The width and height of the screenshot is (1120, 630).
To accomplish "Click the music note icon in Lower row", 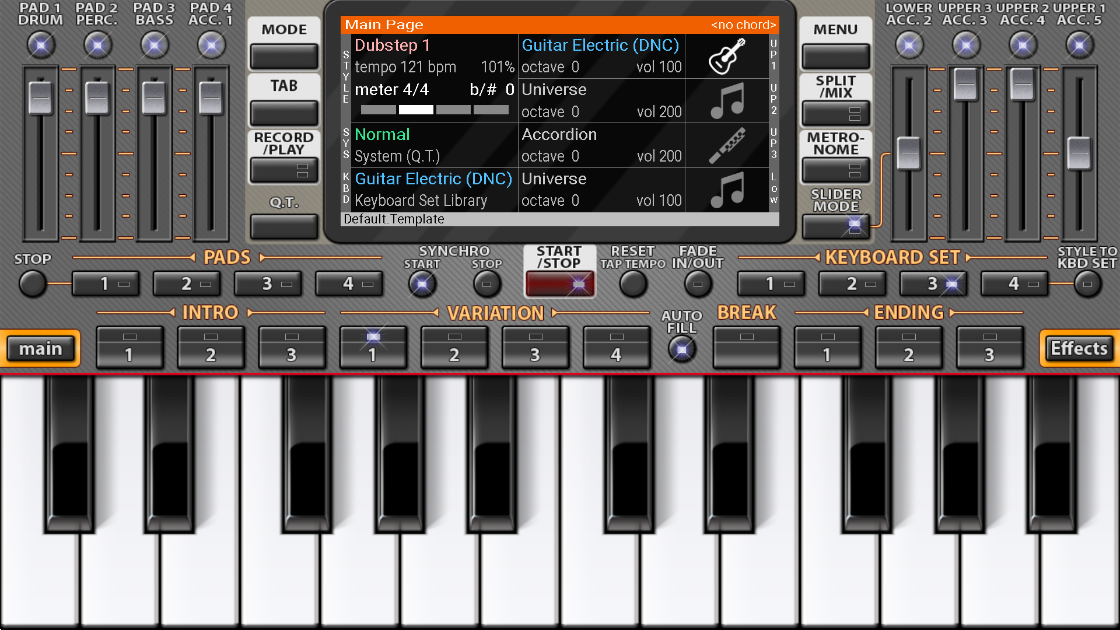I will point(726,189).
